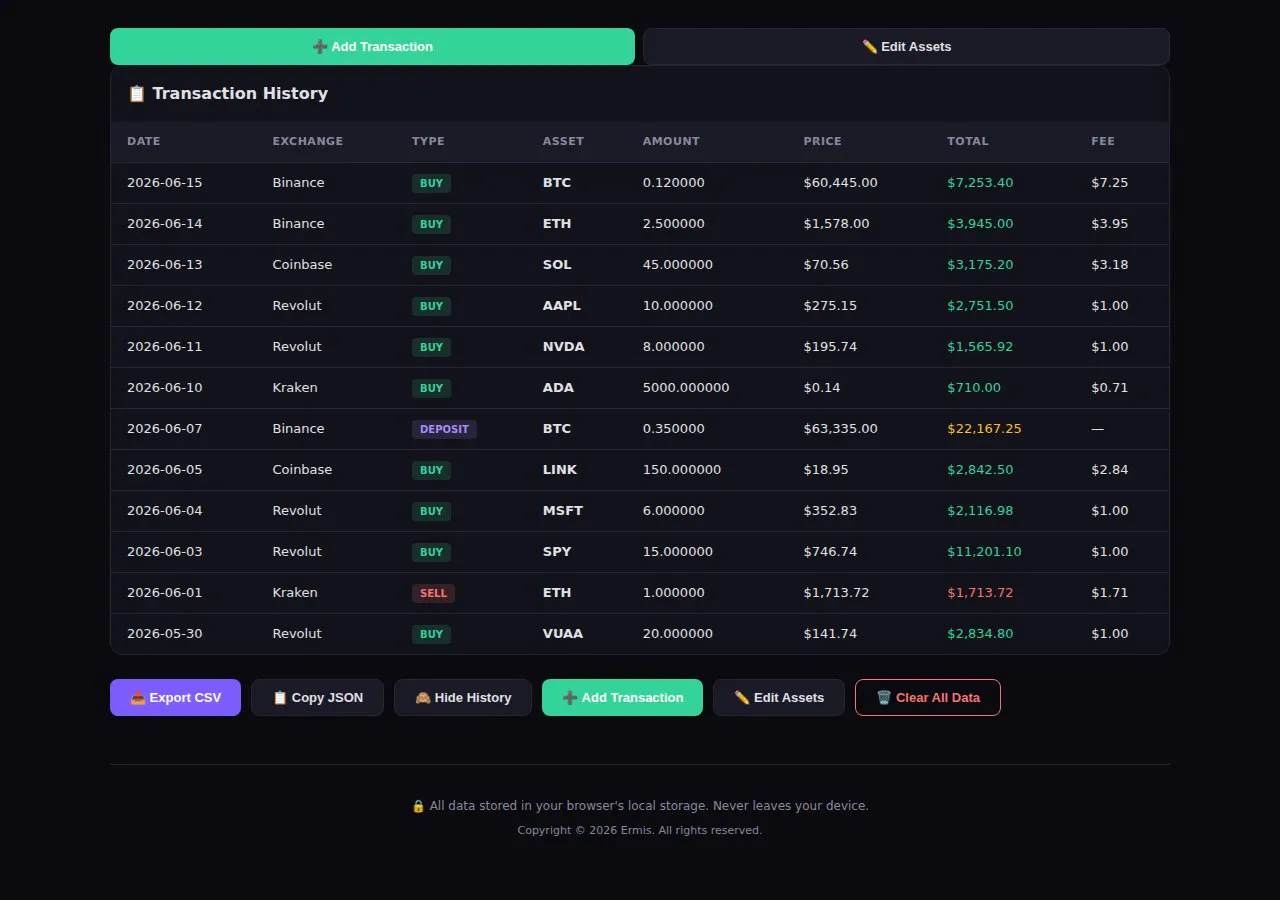Screen dimensions: 1280x900
Task: Click amount 0.350000
Action: (674, 429)
